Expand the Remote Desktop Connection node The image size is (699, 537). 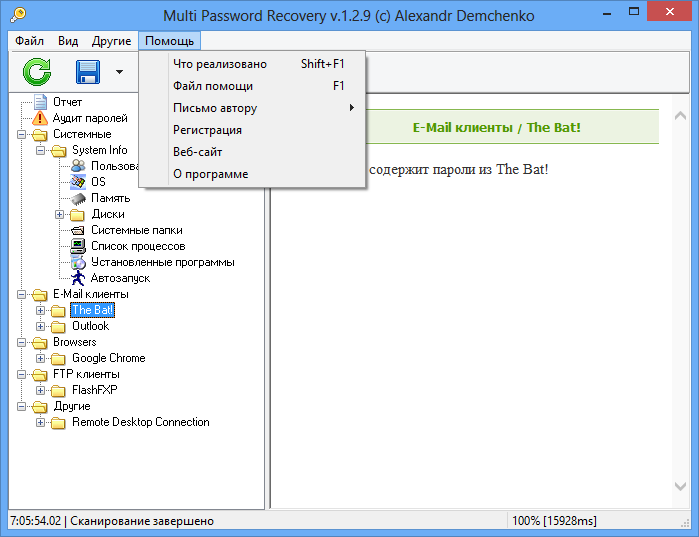(41, 422)
